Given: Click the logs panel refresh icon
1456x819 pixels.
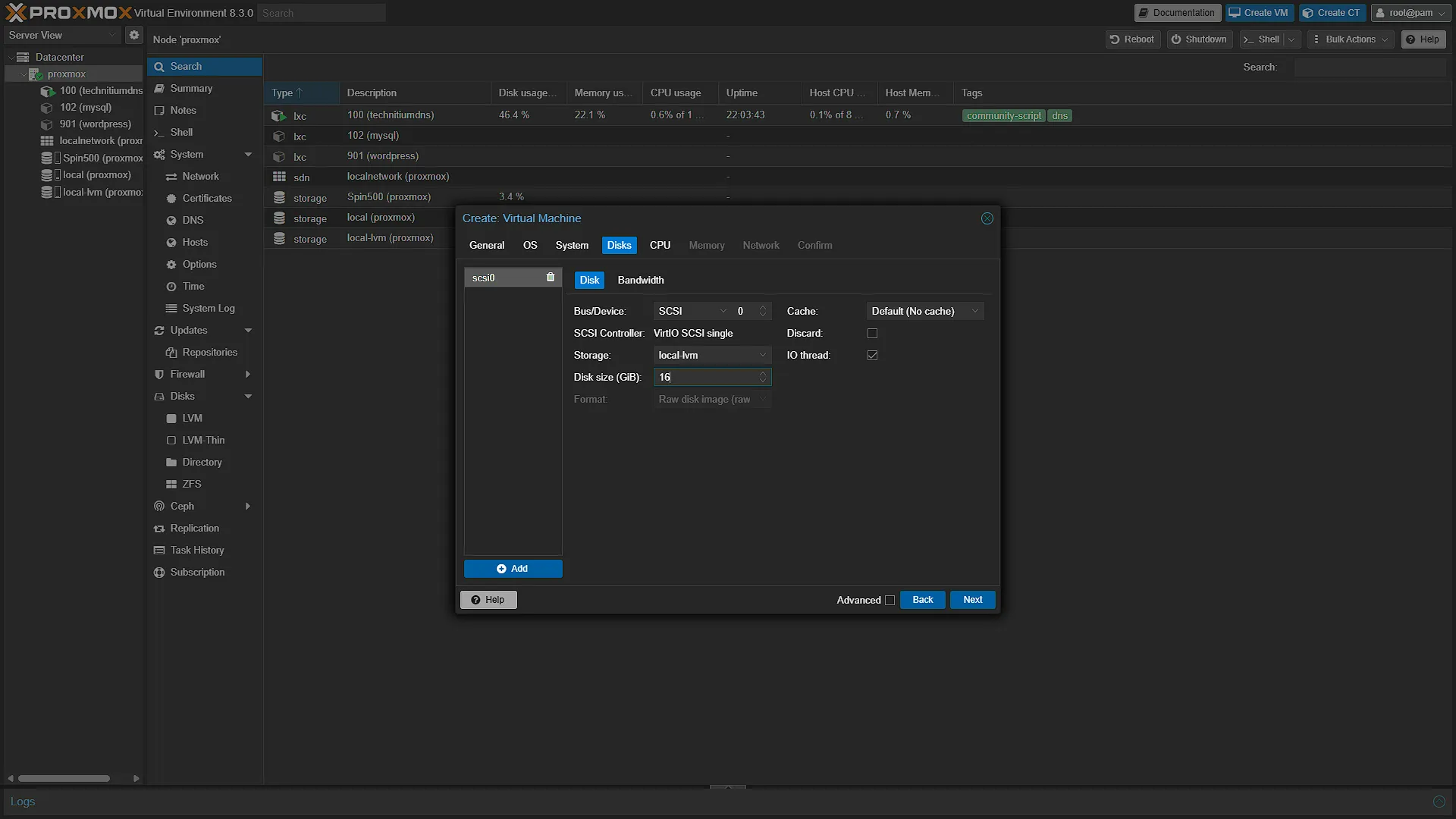Looking at the screenshot, I should 1439,802.
